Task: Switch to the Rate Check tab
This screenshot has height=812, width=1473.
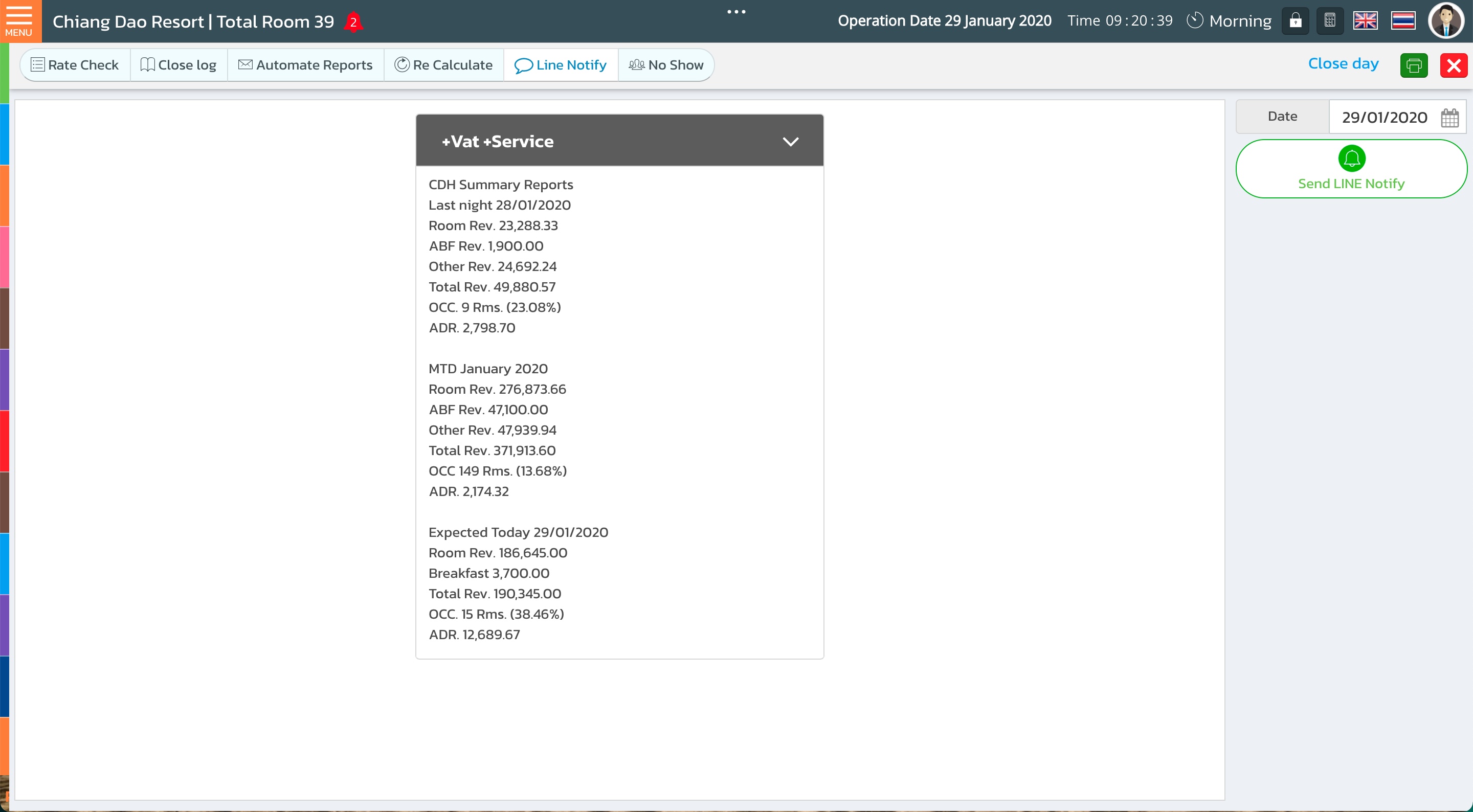Action: point(75,65)
